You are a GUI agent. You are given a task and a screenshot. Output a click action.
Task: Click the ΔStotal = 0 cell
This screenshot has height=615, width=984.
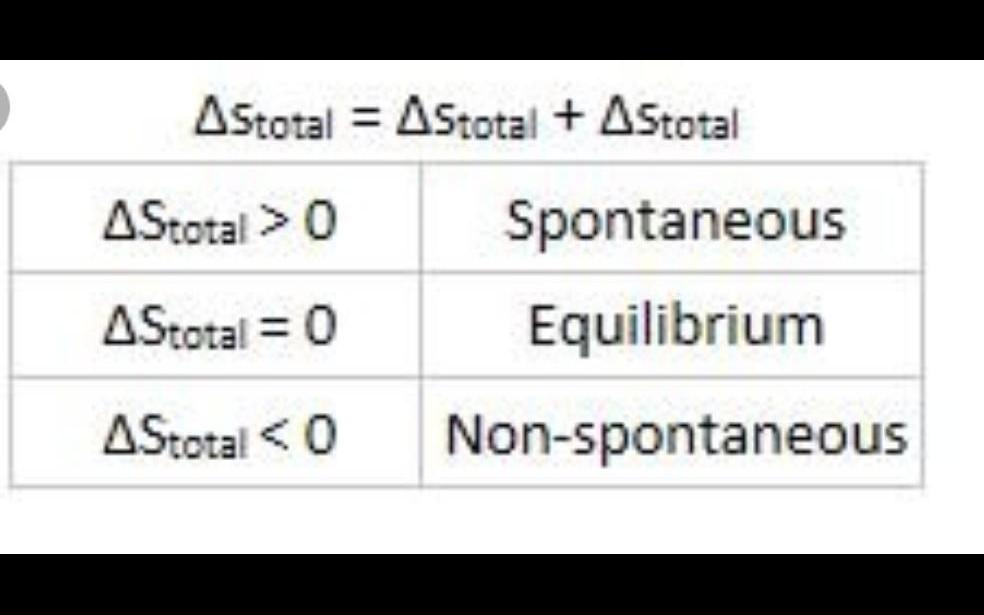coord(218,327)
